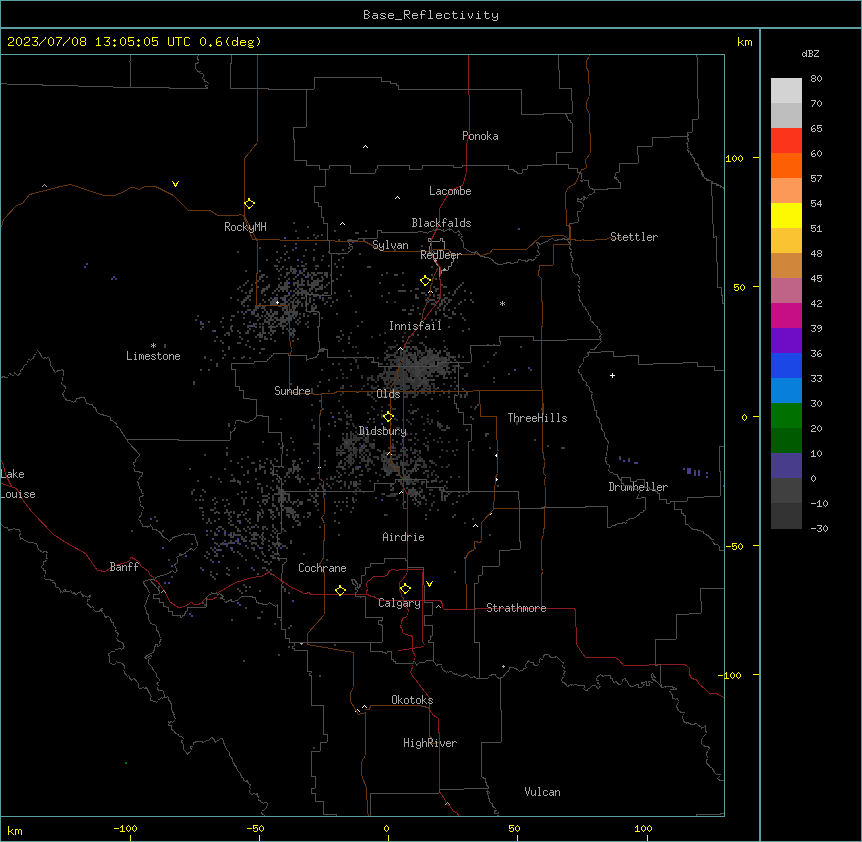This screenshot has width=862, height=842.
Task: Click the -50 tick on the right axis
Action: click(734, 546)
